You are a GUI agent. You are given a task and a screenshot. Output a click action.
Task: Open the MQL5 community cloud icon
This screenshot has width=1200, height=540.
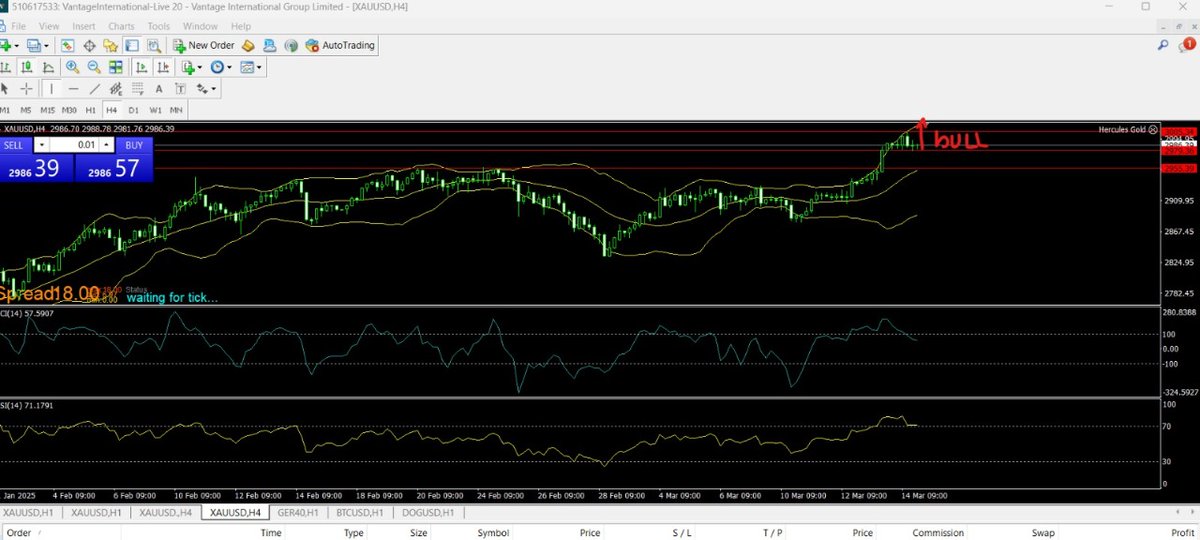coord(269,45)
